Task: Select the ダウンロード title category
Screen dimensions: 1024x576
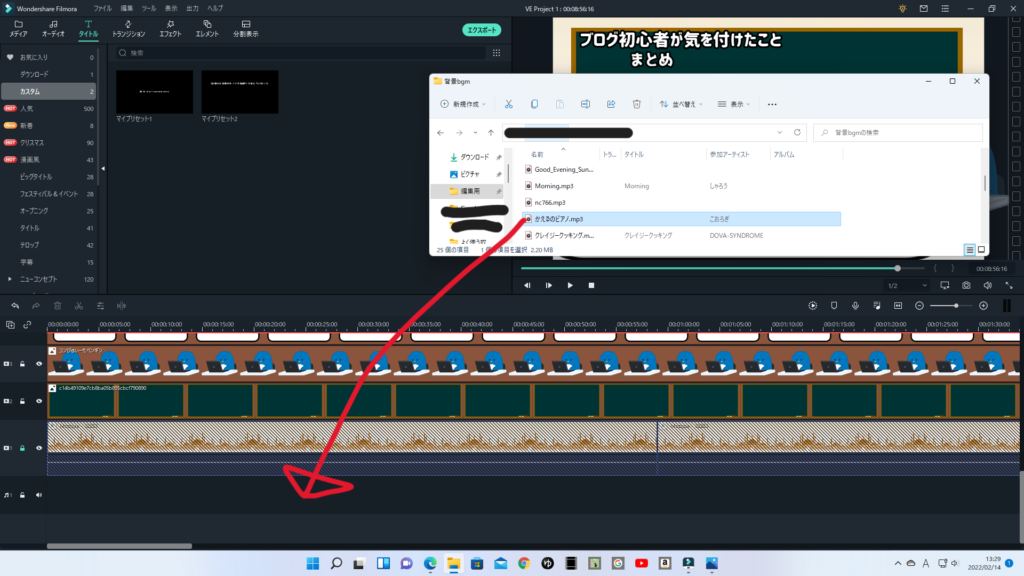Action: pos(50,74)
